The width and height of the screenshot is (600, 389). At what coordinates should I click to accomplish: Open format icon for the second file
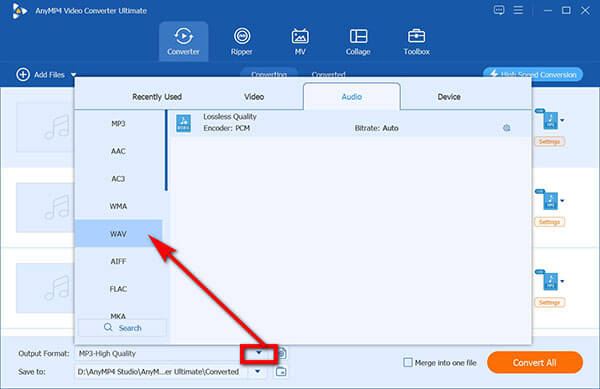550,200
